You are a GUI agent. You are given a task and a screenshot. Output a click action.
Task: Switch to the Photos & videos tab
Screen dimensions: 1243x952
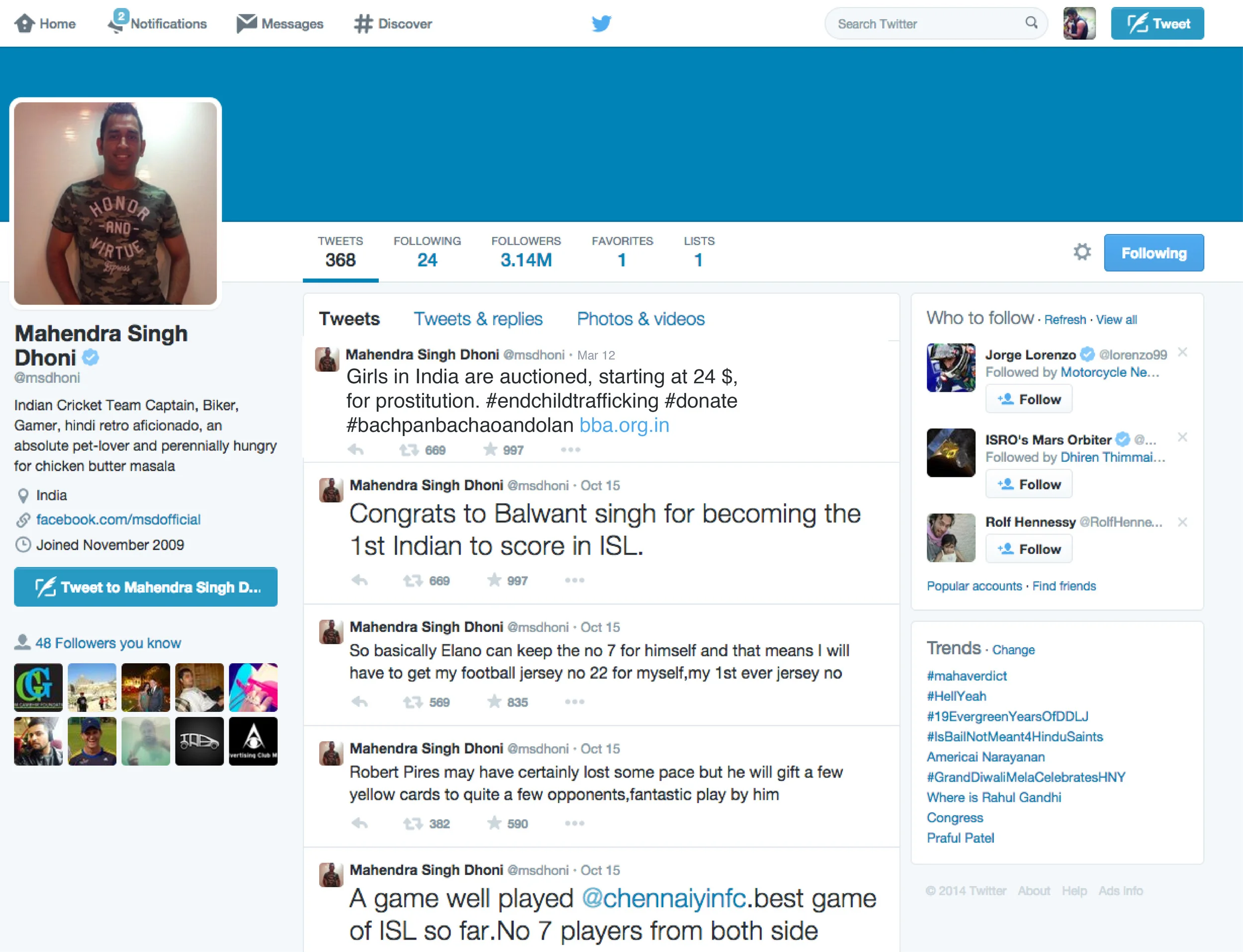click(640, 319)
